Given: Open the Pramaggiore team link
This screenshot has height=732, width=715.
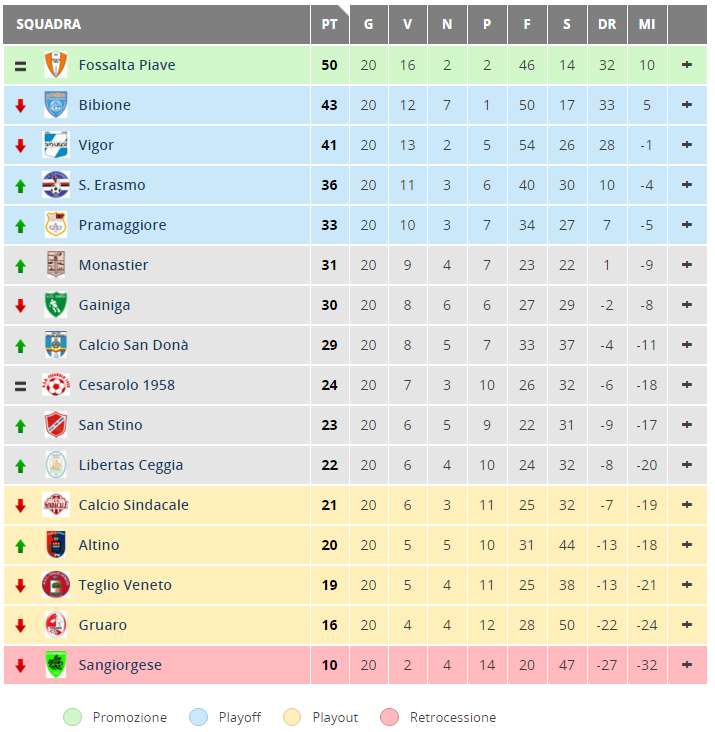Looking at the screenshot, I should pos(122,225).
